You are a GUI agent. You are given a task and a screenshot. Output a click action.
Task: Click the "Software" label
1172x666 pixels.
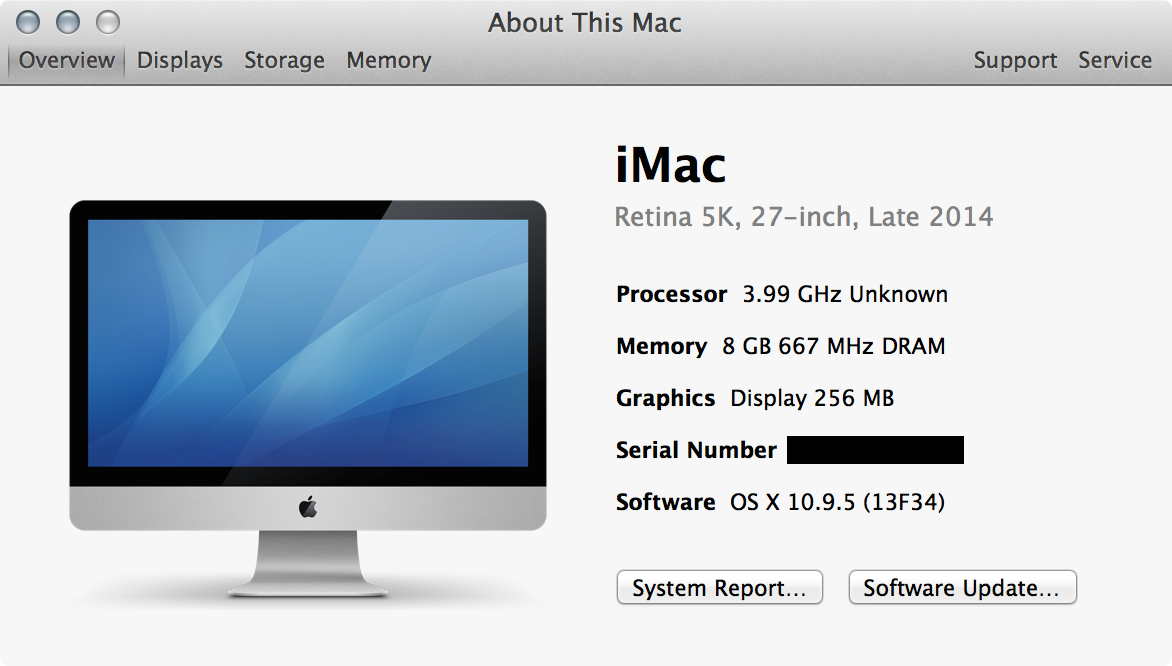665,502
